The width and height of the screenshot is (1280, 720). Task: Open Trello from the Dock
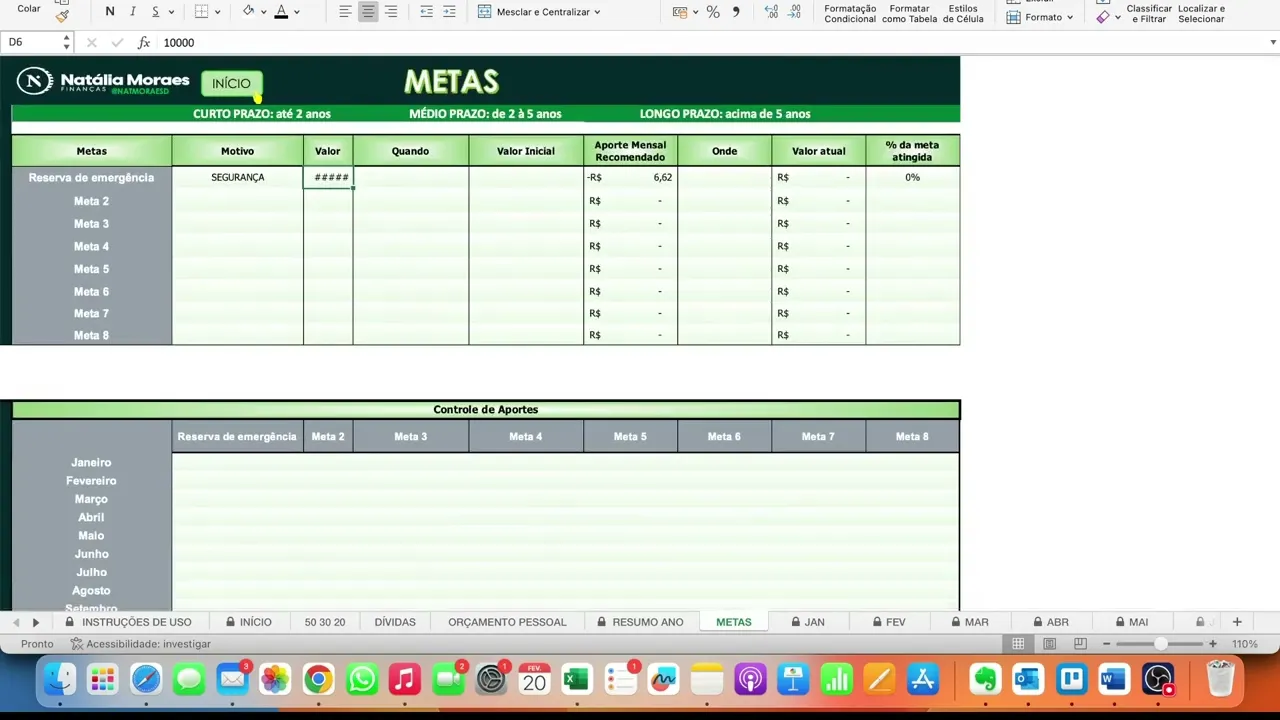click(x=1071, y=680)
